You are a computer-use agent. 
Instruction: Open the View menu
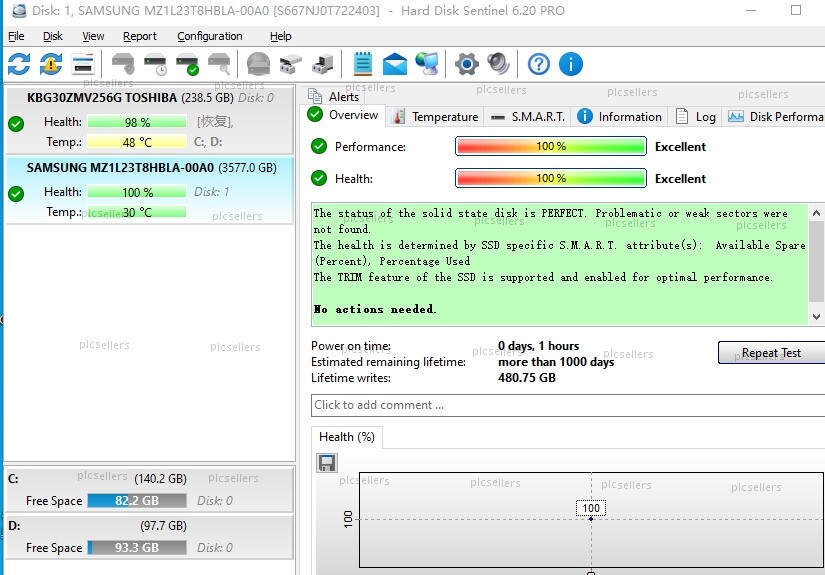tap(93, 36)
